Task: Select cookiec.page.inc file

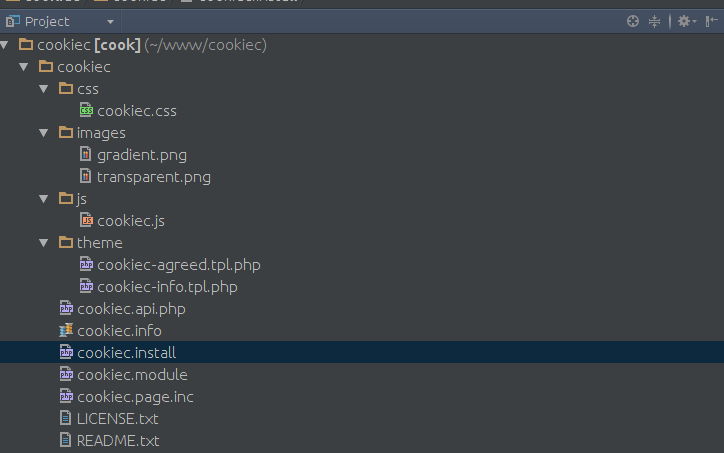Action: [135, 397]
